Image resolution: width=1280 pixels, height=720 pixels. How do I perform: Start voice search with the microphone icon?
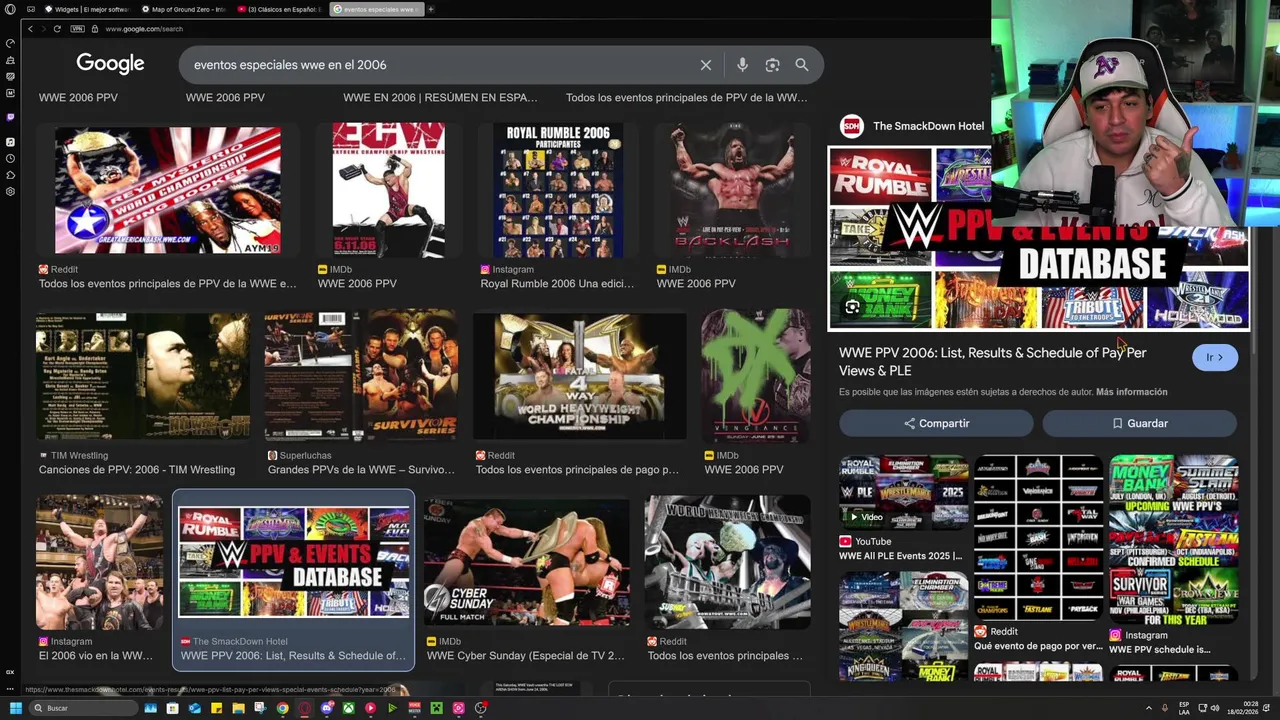pos(742,65)
